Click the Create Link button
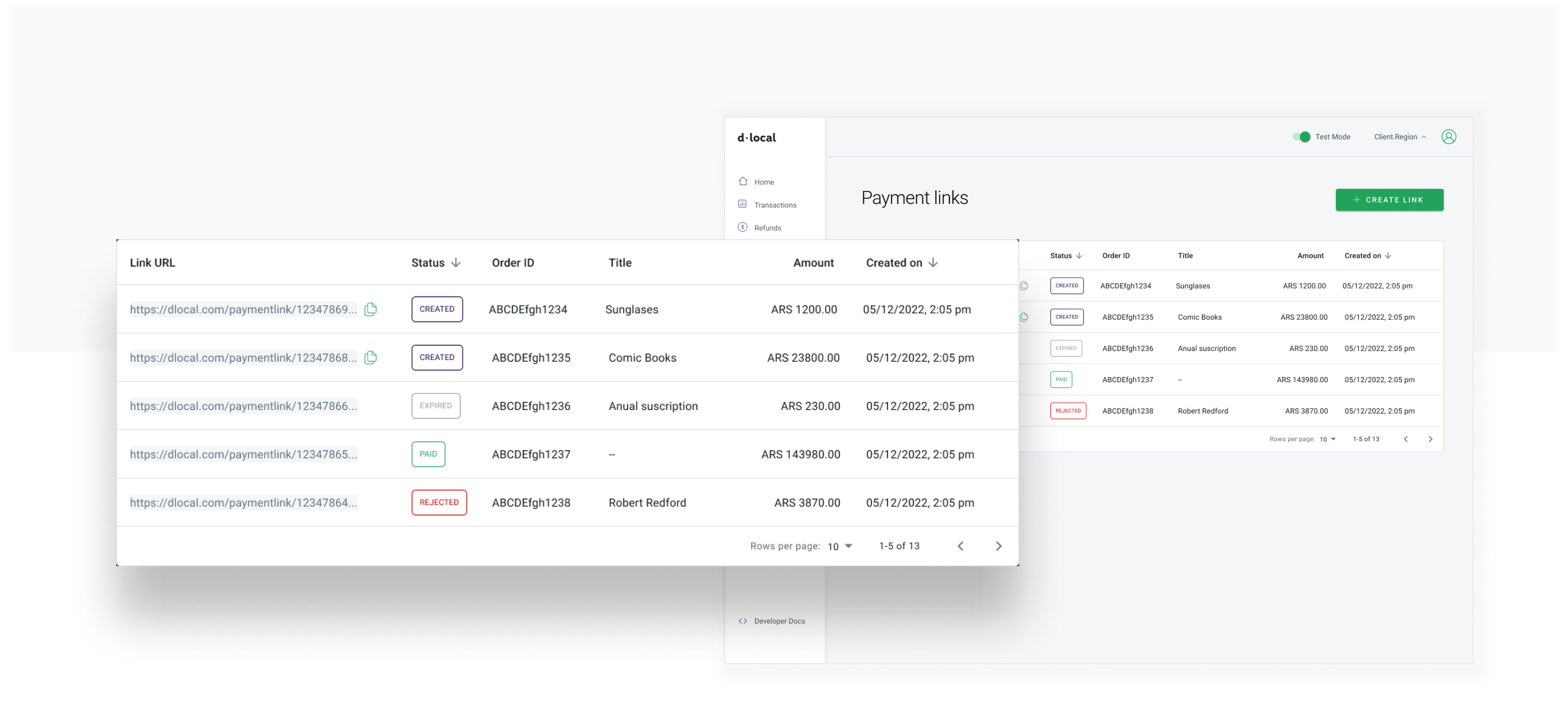Screen dimensions: 1568x710 1389,200
